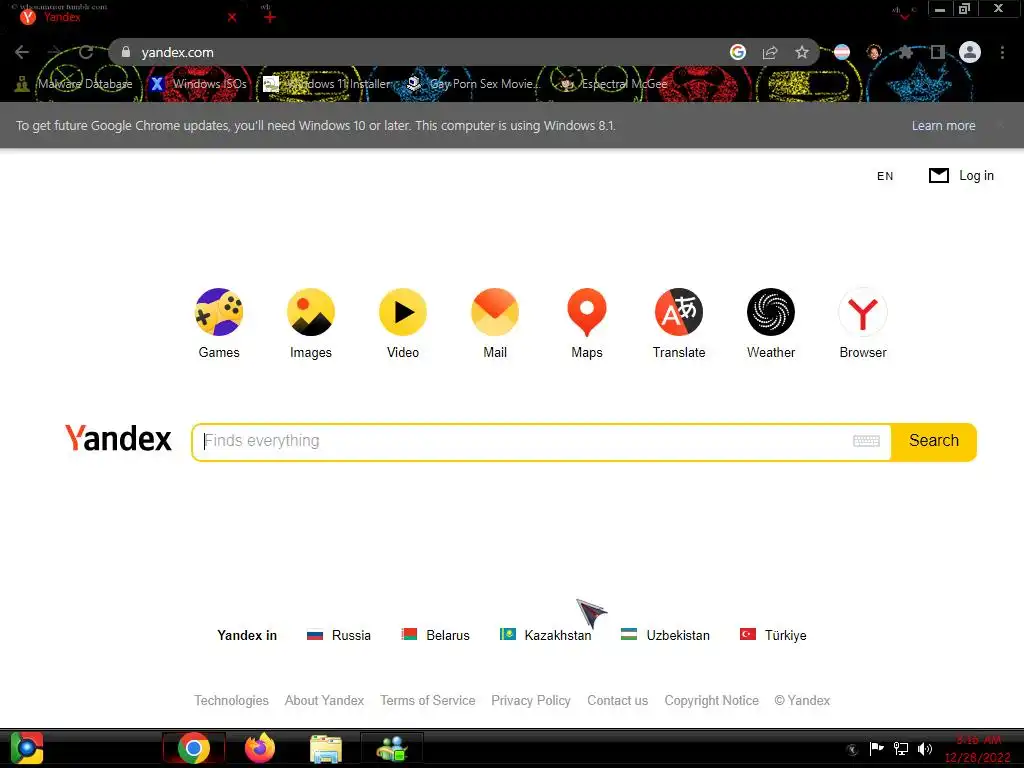This screenshot has width=1024, height=768.
Task: Open the EN language selector
Action: pyautogui.click(x=885, y=176)
